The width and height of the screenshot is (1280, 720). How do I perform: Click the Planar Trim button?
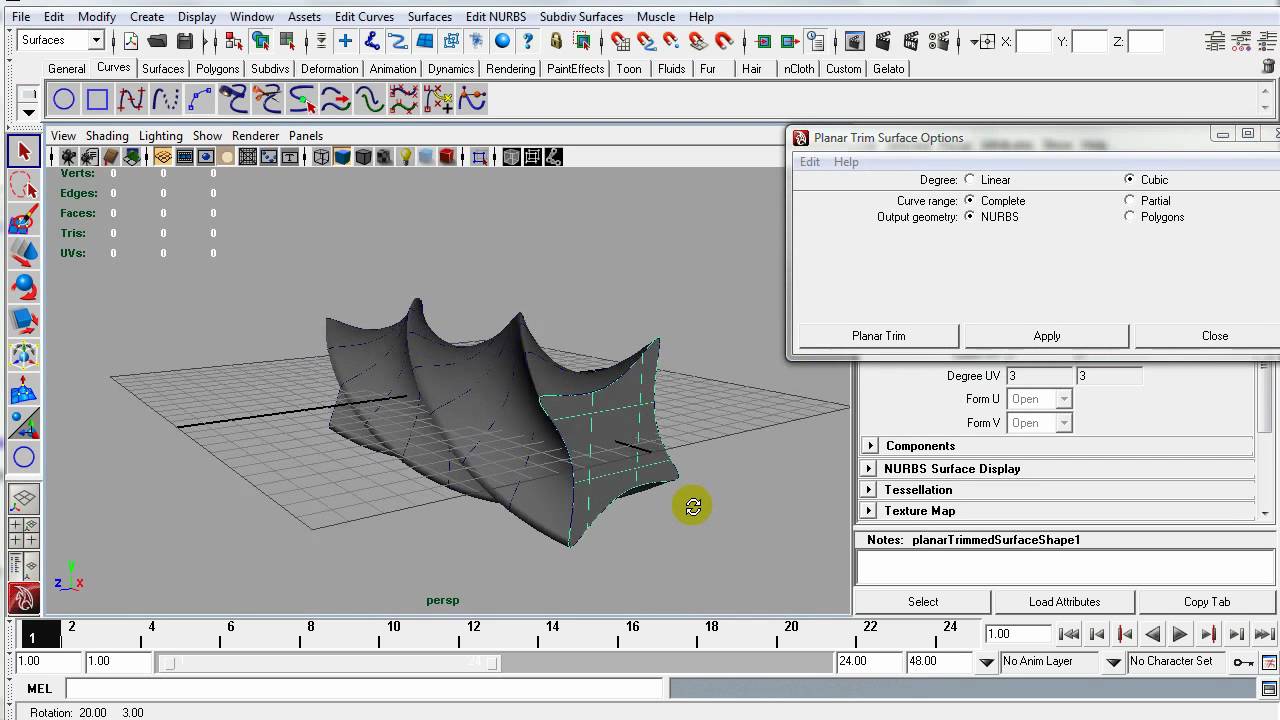pos(879,336)
